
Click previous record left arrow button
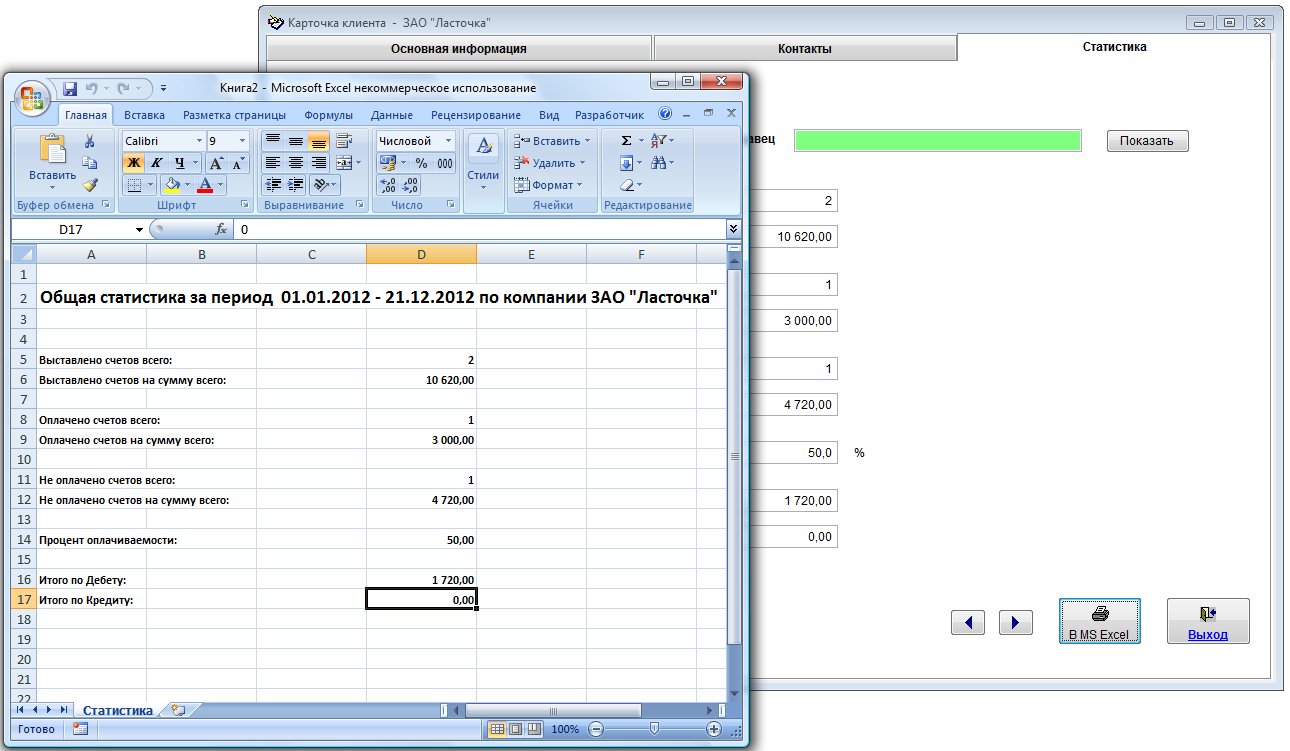[x=968, y=622]
